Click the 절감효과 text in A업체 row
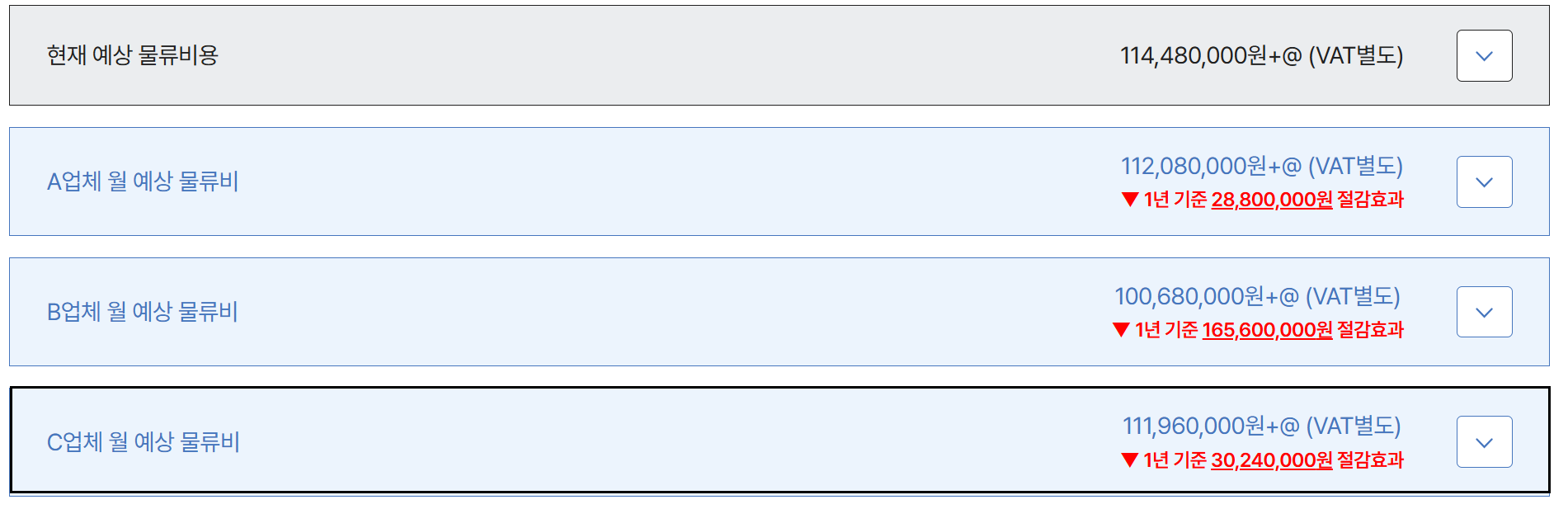 click(x=1370, y=200)
